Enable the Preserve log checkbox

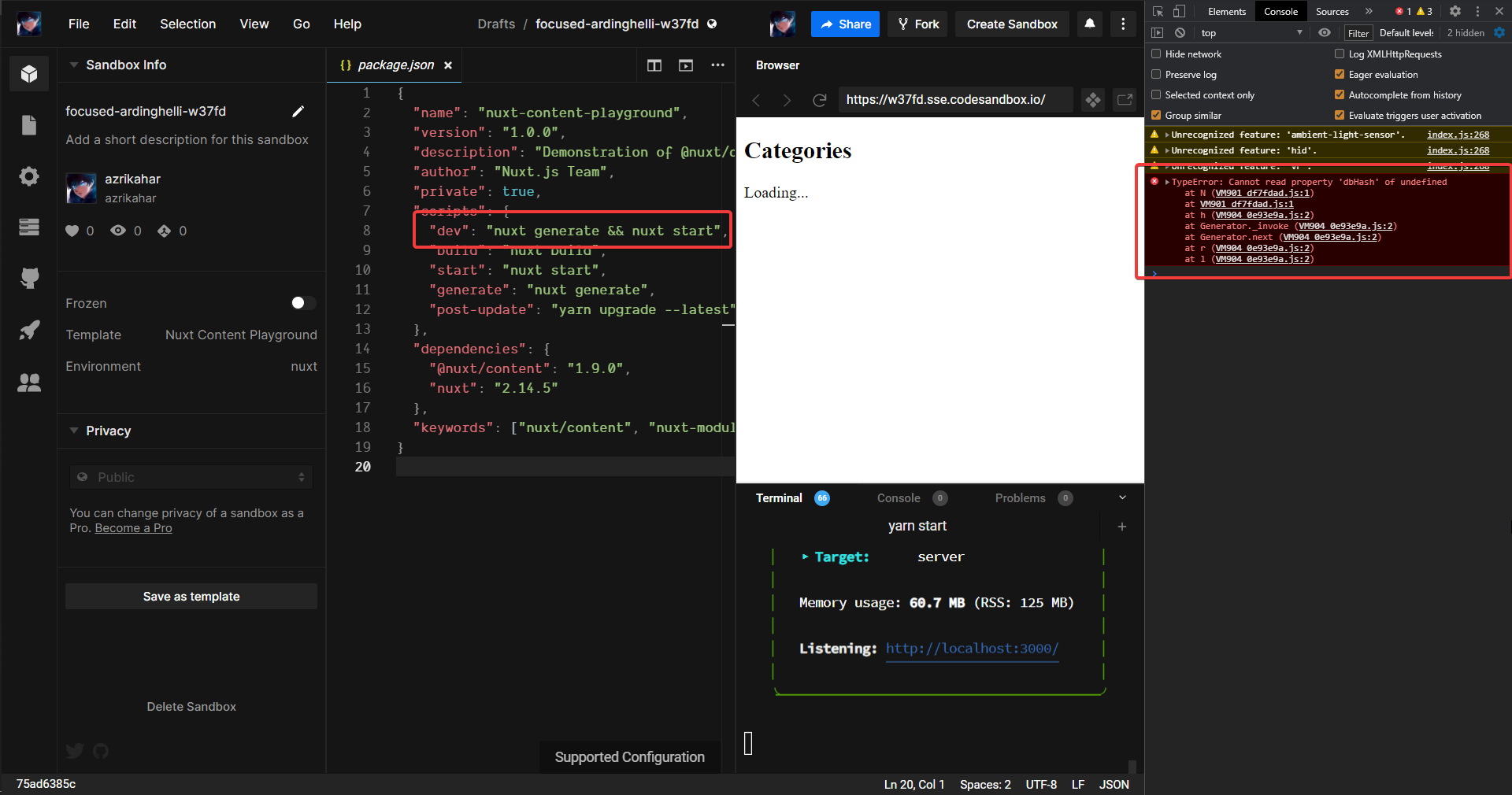point(1156,74)
